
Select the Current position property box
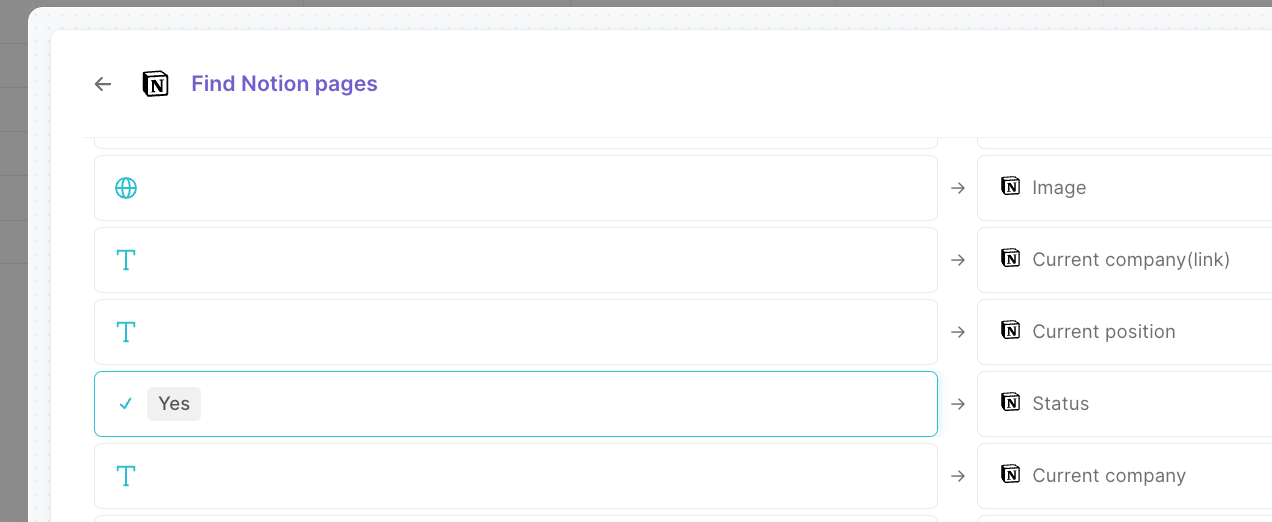1124,332
